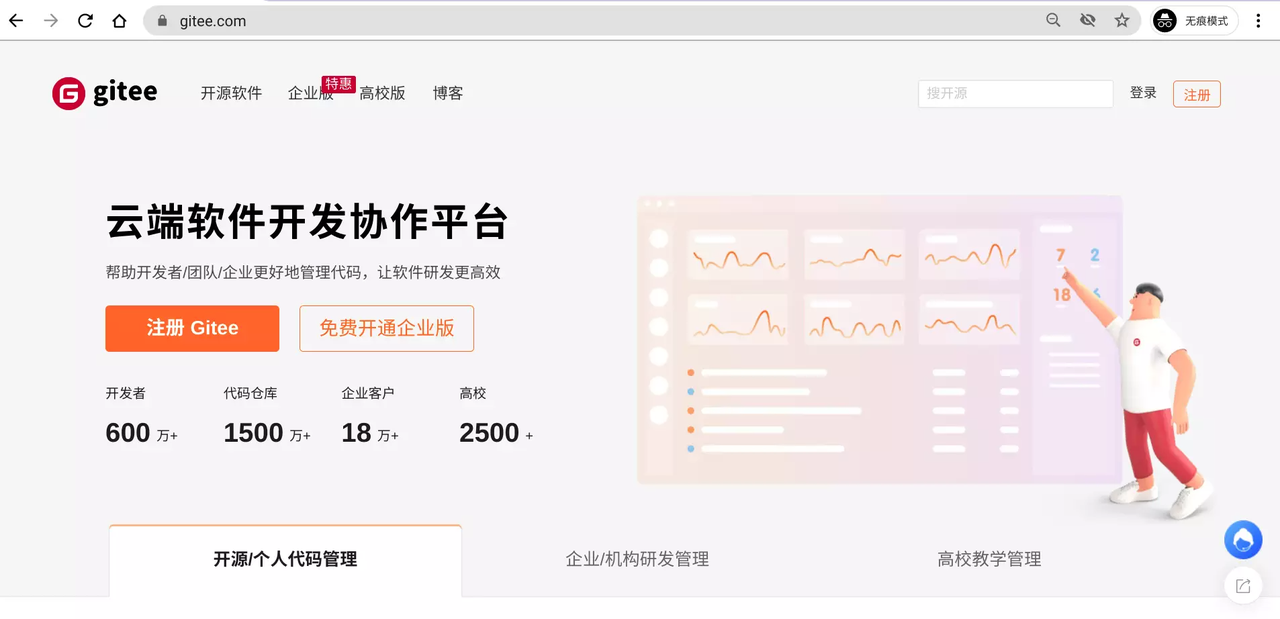Viewport: 1280px width, 619px height.
Task: Switch to the 企业/机构研发管理 tab
Action: tap(638, 560)
